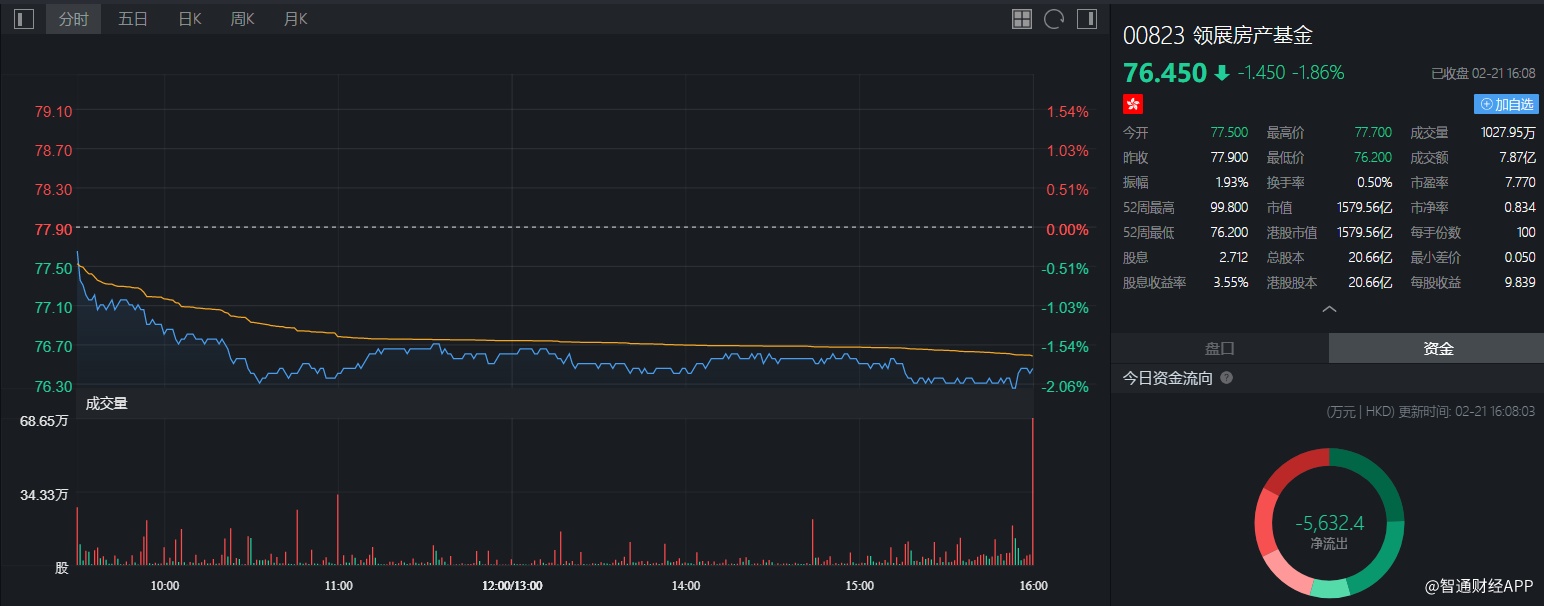Click the 每股收益 value 9.839

pos(1519,283)
